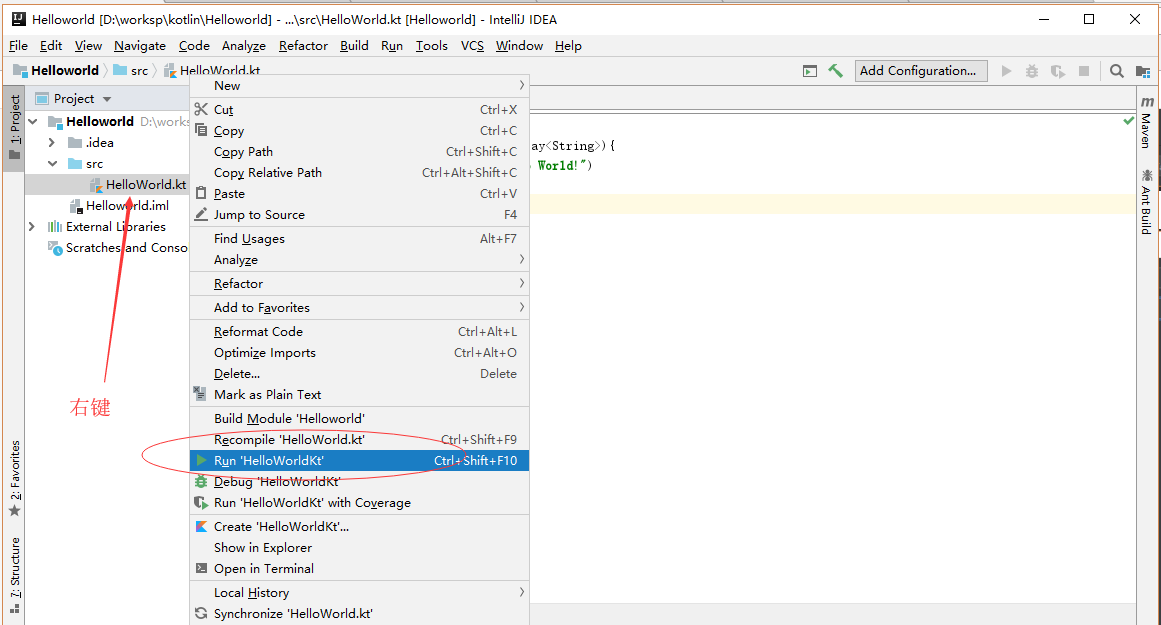Click the Stop square toolbar icon
The height and width of the screenshot is (625, 1161).
tap(1084, 71)
